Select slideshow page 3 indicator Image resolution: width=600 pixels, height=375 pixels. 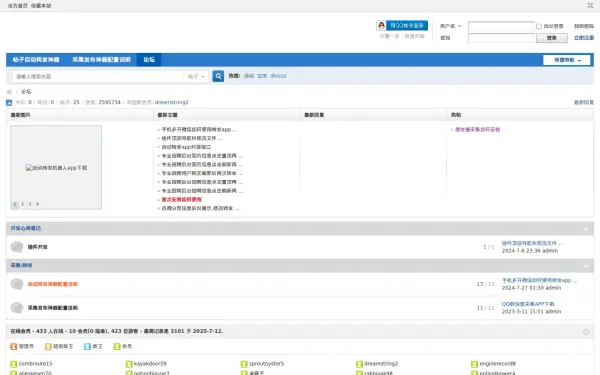[30, 204]
